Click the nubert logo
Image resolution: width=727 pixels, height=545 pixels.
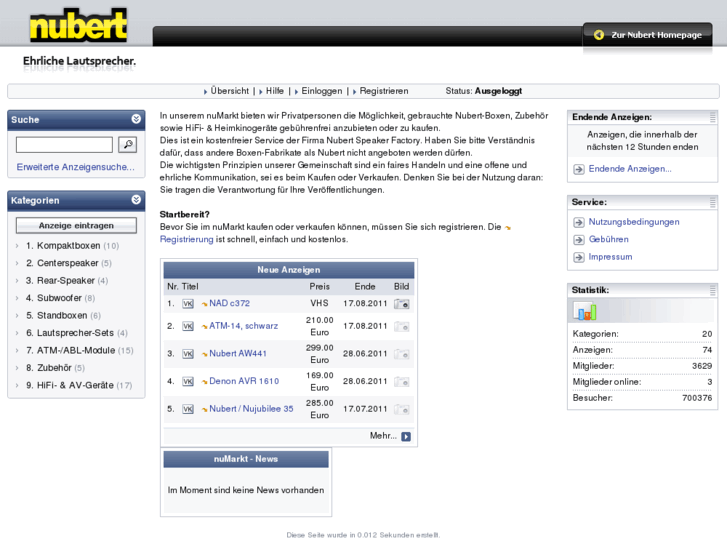pos(78,25)
